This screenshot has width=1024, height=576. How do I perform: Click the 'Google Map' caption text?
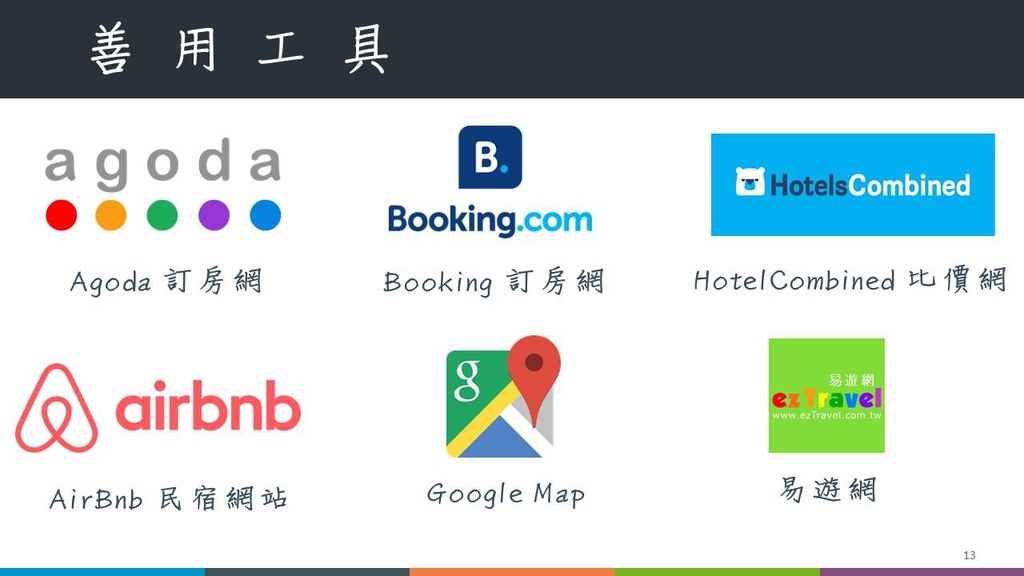tap(505, 494)
